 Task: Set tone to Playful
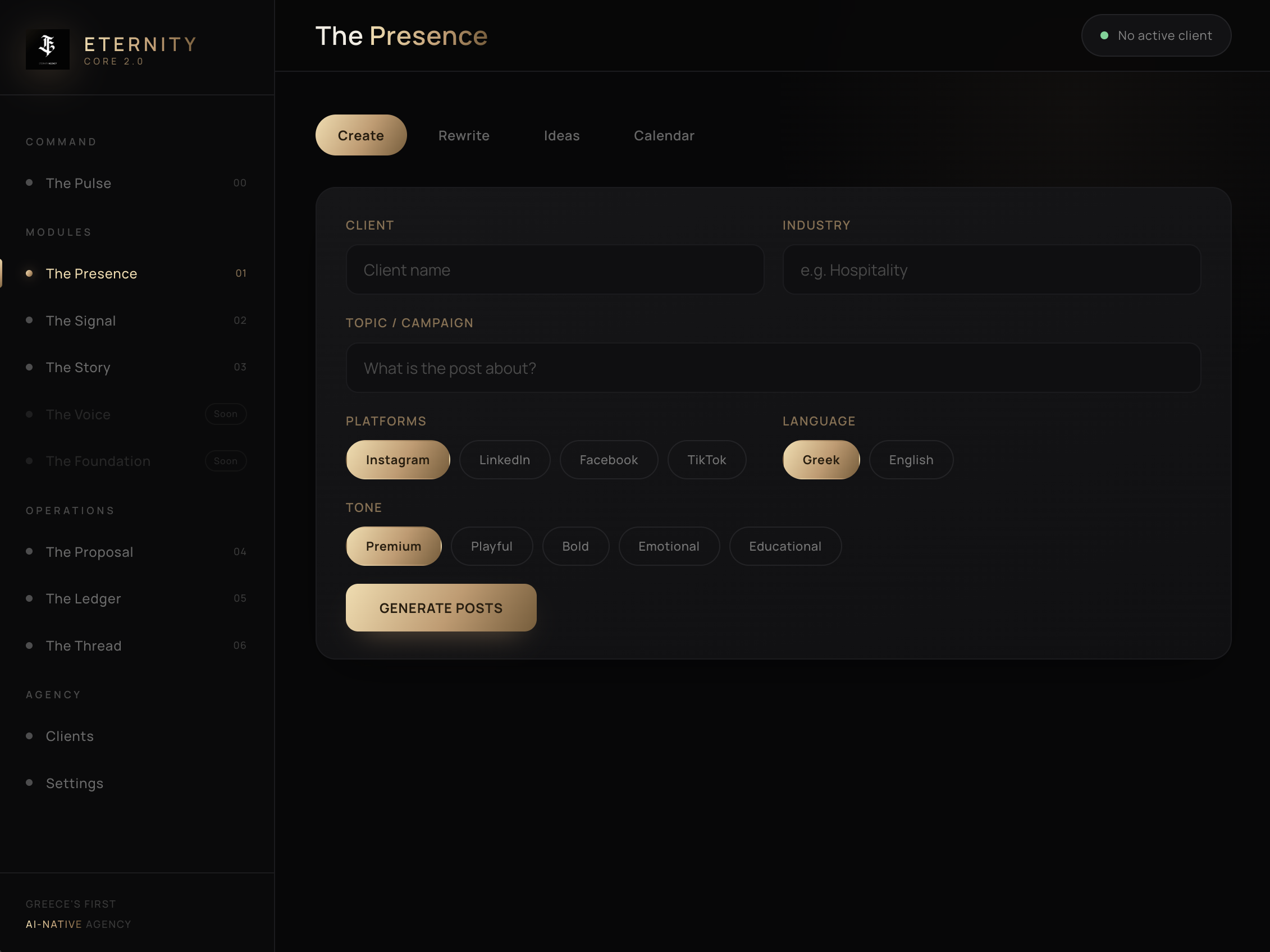(x=491, y=546)
